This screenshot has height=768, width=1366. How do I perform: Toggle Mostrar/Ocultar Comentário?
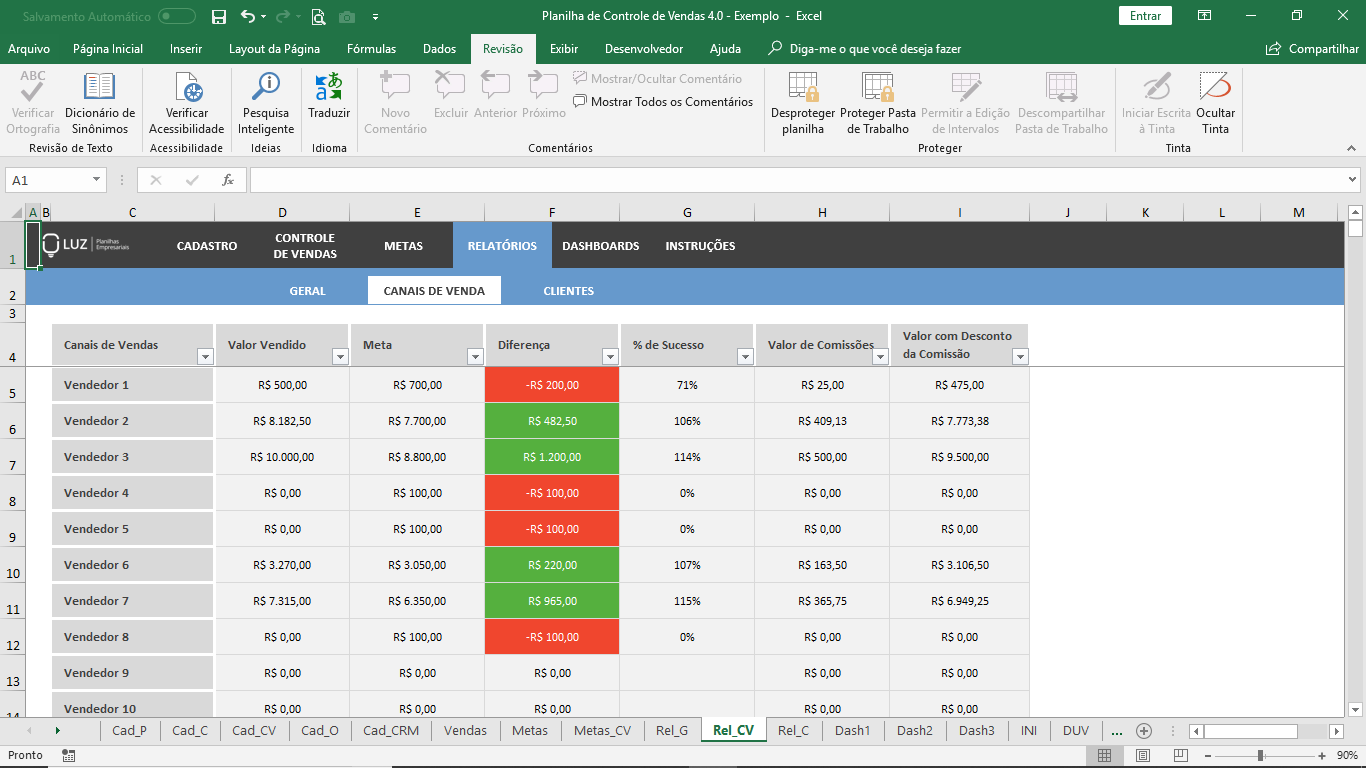click(658, 78)
